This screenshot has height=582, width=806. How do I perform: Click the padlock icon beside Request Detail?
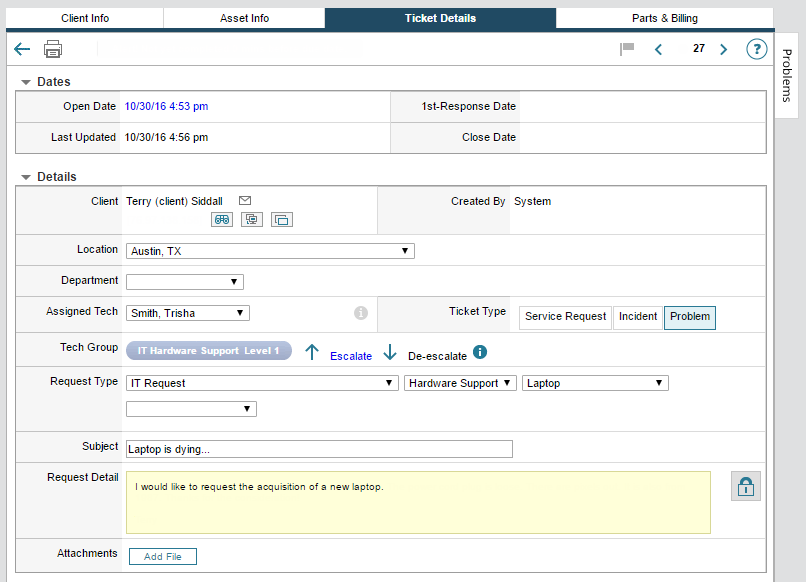(745, 486)
